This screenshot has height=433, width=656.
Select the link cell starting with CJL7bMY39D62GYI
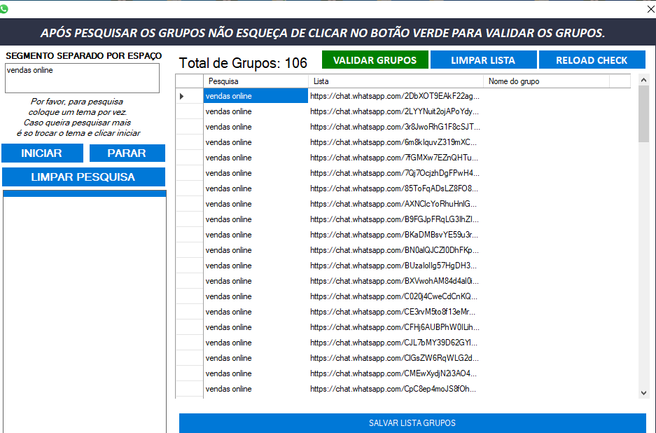pos(395,343)
